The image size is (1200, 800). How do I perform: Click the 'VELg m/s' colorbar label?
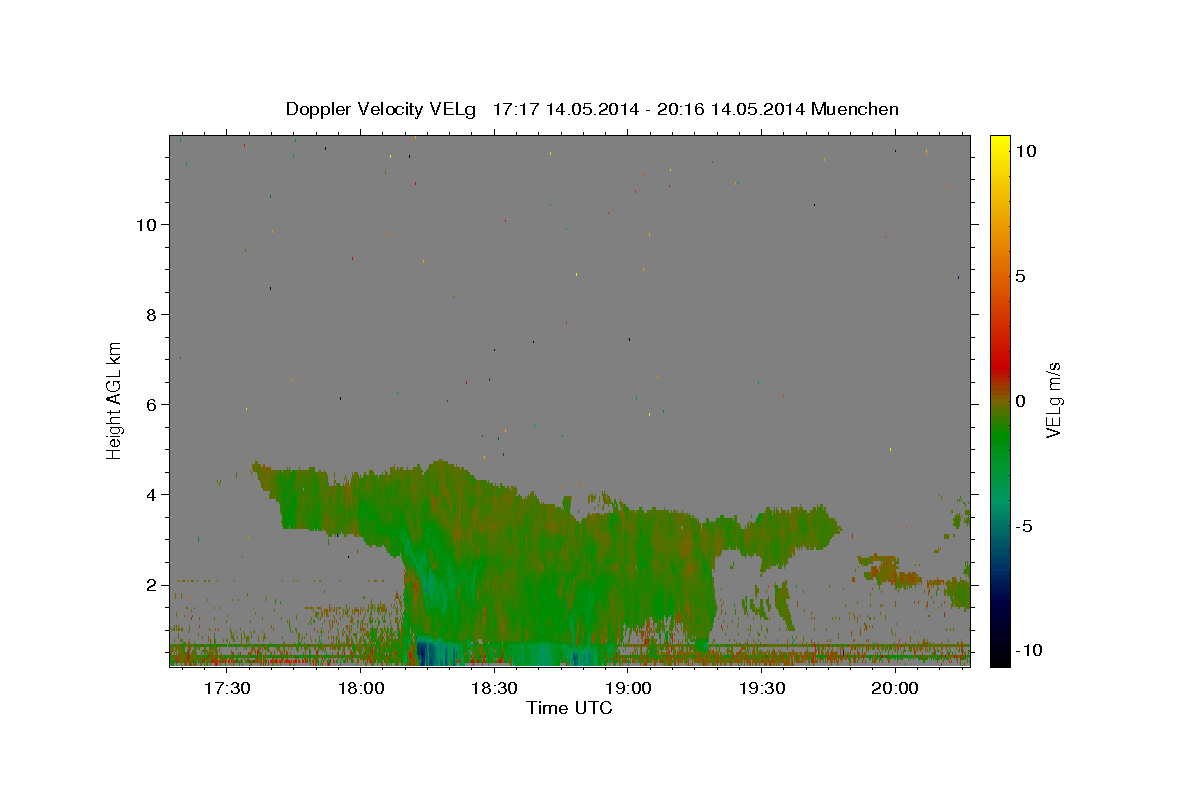pos(1053,400)
